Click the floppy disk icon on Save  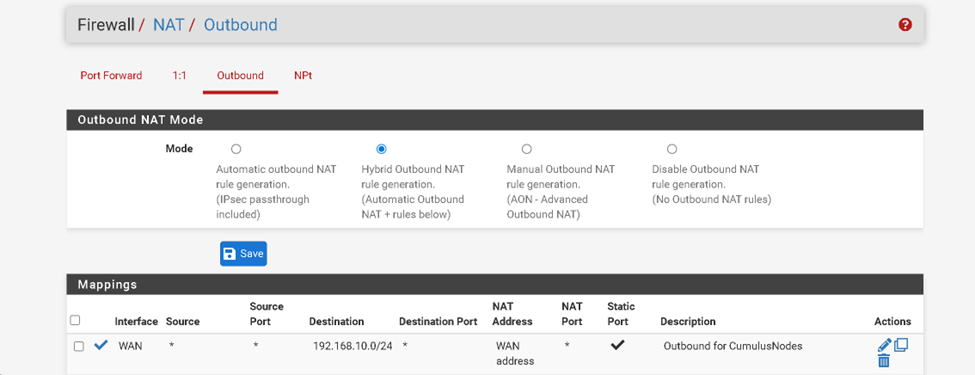[229, 254]
